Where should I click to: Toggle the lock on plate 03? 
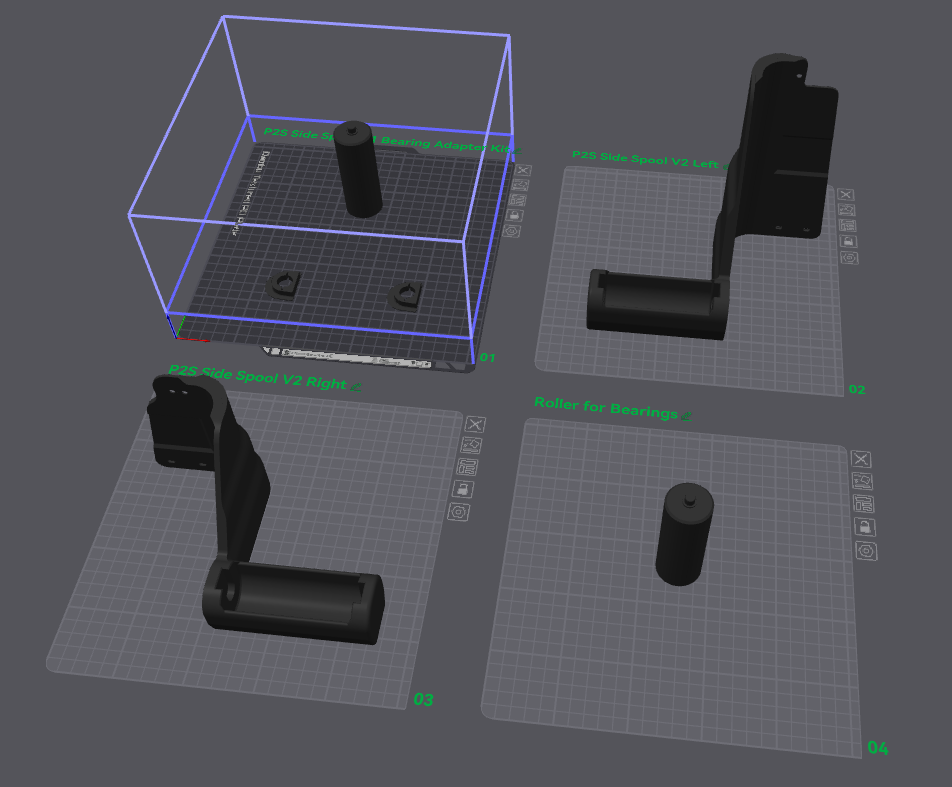[x=463, y=489]
